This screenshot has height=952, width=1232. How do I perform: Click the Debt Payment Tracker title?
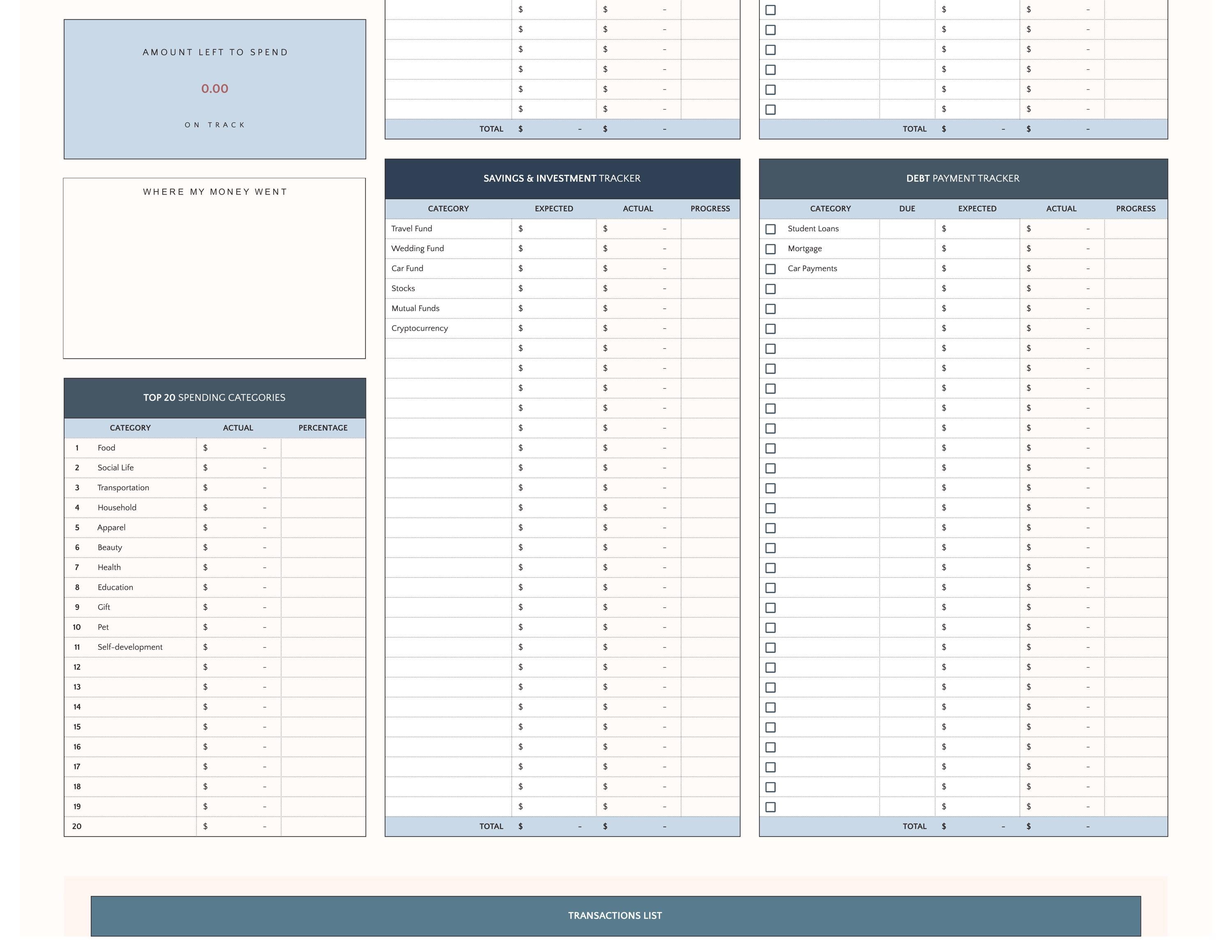point(963,178)
